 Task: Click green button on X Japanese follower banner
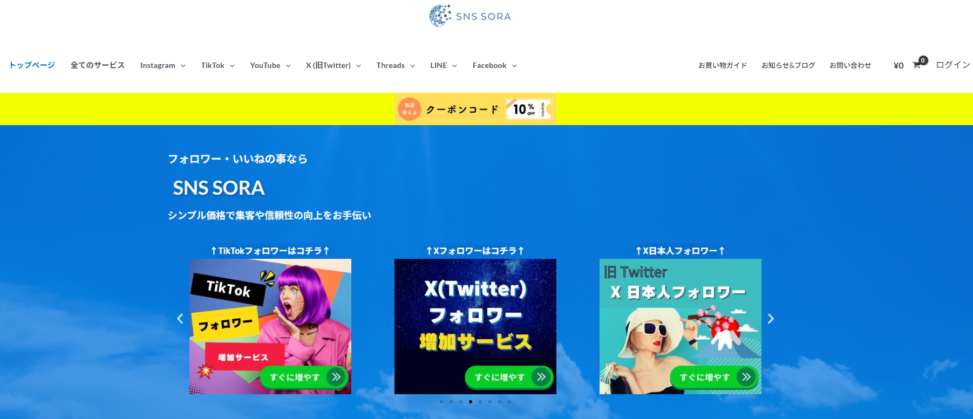click(x=714, y=377)
